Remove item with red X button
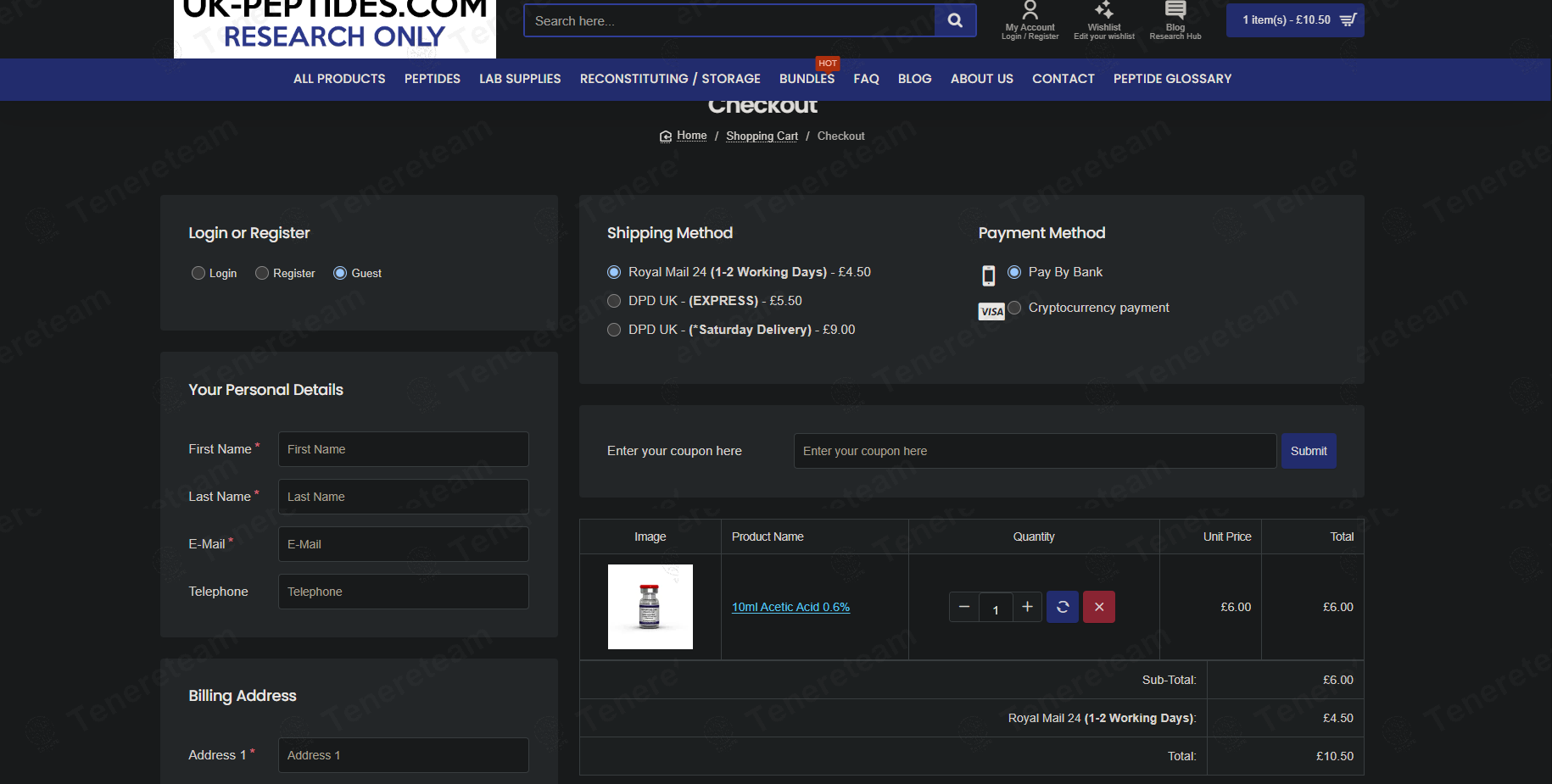The width and height of the screenshot is (1552, 784). [x=1099, y=607]
